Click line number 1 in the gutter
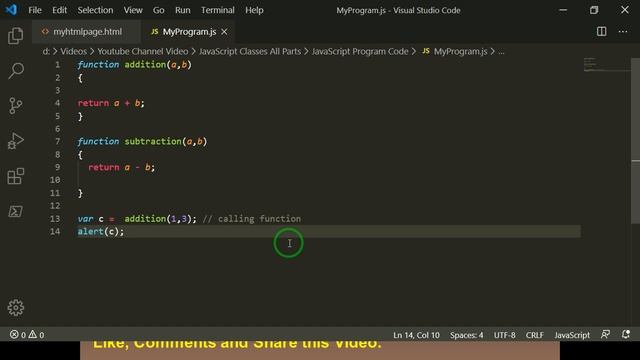Screen dimensions: 640x360 coord(58,64)
